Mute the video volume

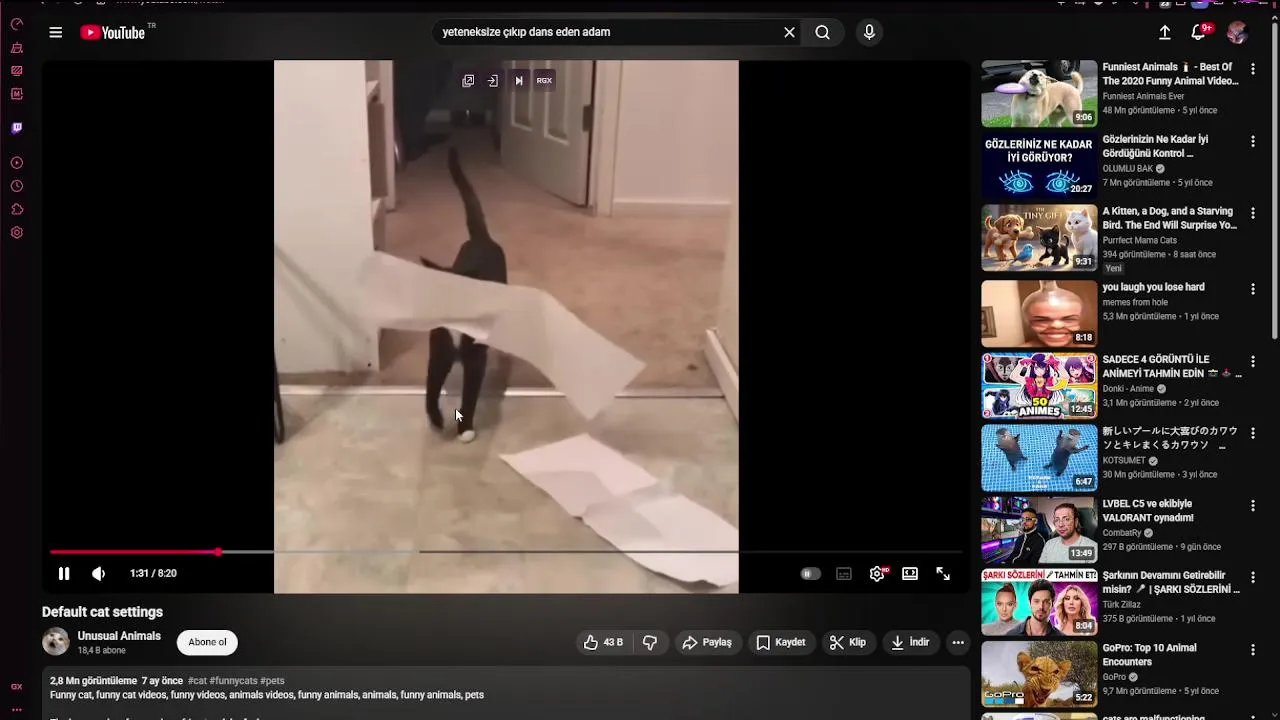98,573
